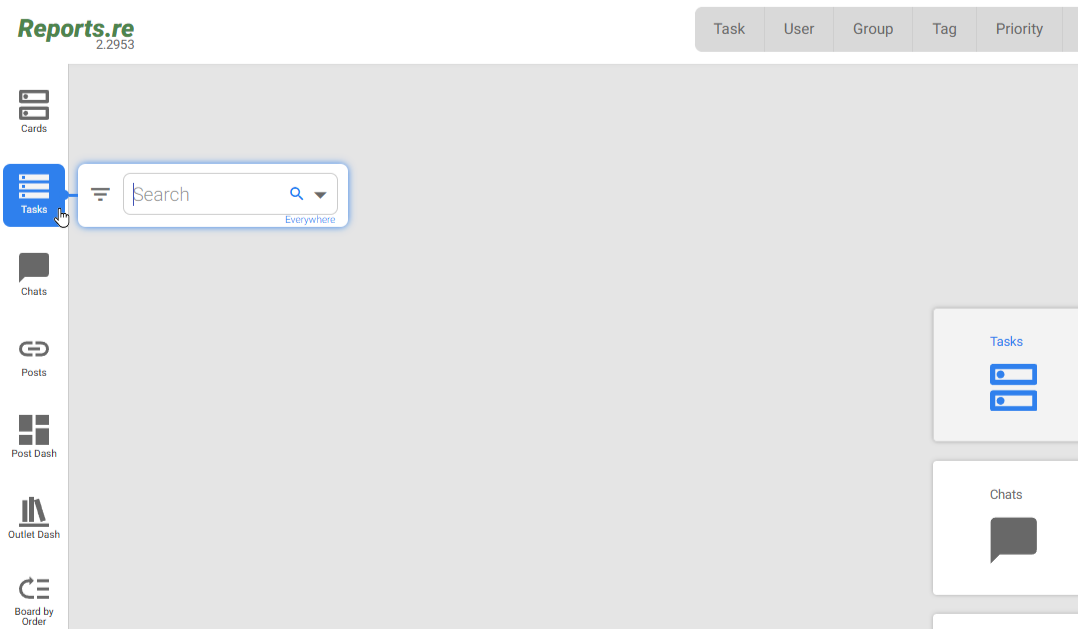Open the Tag tab

click(x=944, y=29)
